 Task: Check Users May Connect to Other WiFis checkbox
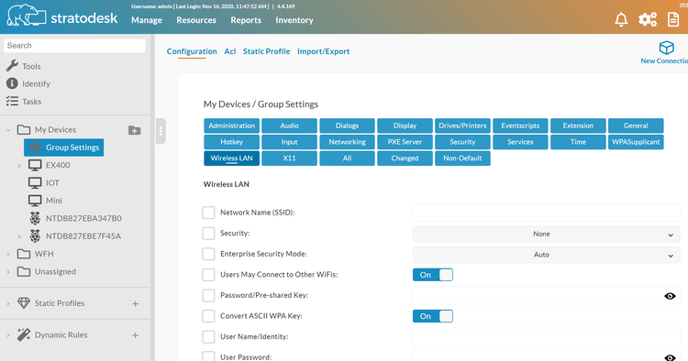(x=208, y=275)
